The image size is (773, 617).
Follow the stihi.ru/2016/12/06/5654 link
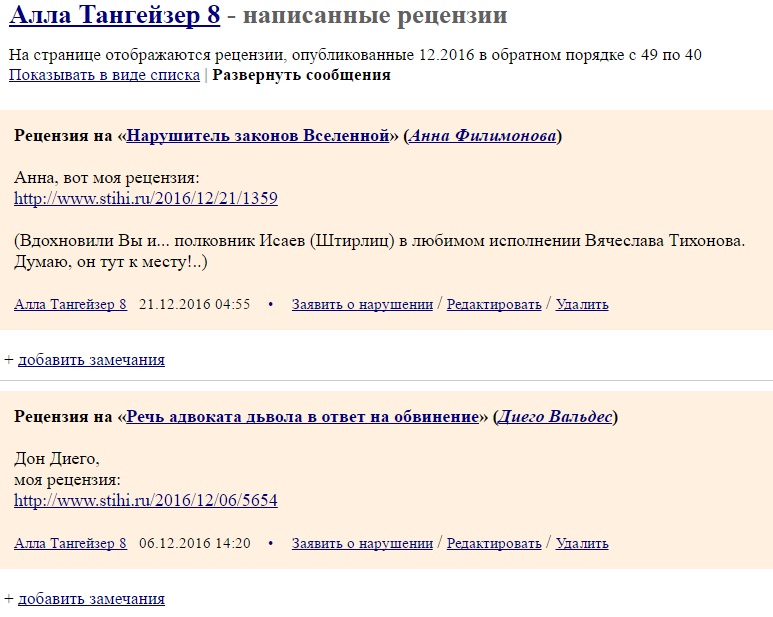146,501
